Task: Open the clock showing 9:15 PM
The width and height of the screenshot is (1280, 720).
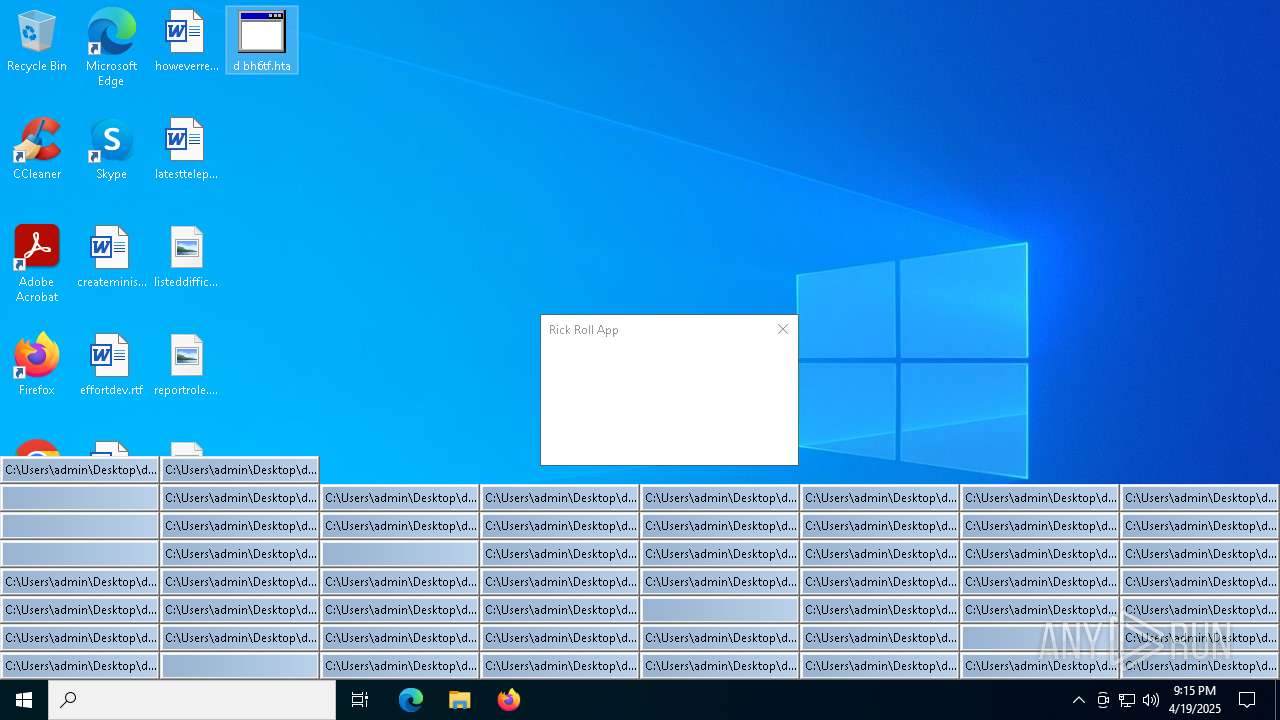Action: 1195,700
